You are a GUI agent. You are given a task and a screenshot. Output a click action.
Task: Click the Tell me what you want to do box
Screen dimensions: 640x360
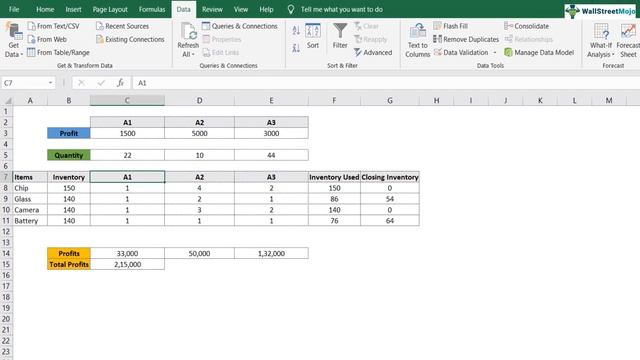pyautogui.click(x=342, y=9)
